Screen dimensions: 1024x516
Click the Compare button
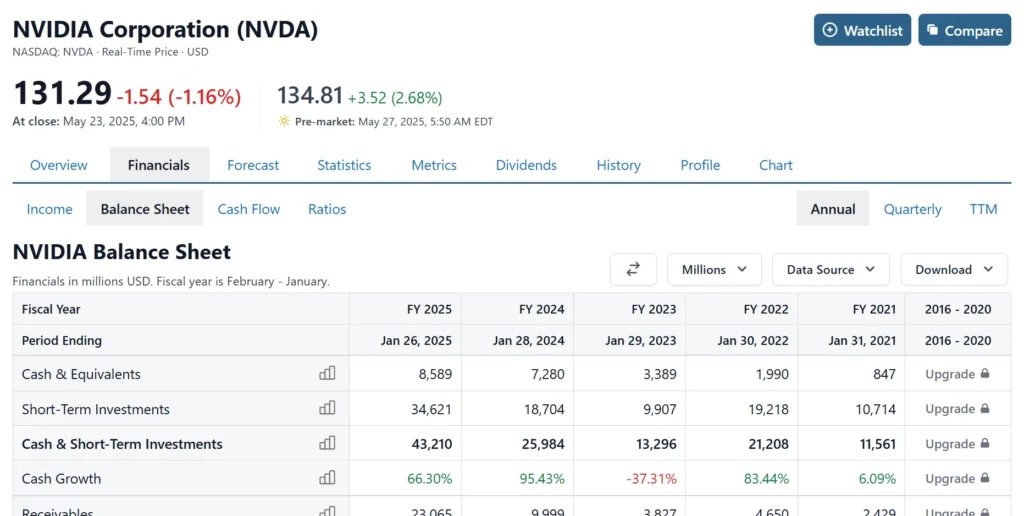964,30
